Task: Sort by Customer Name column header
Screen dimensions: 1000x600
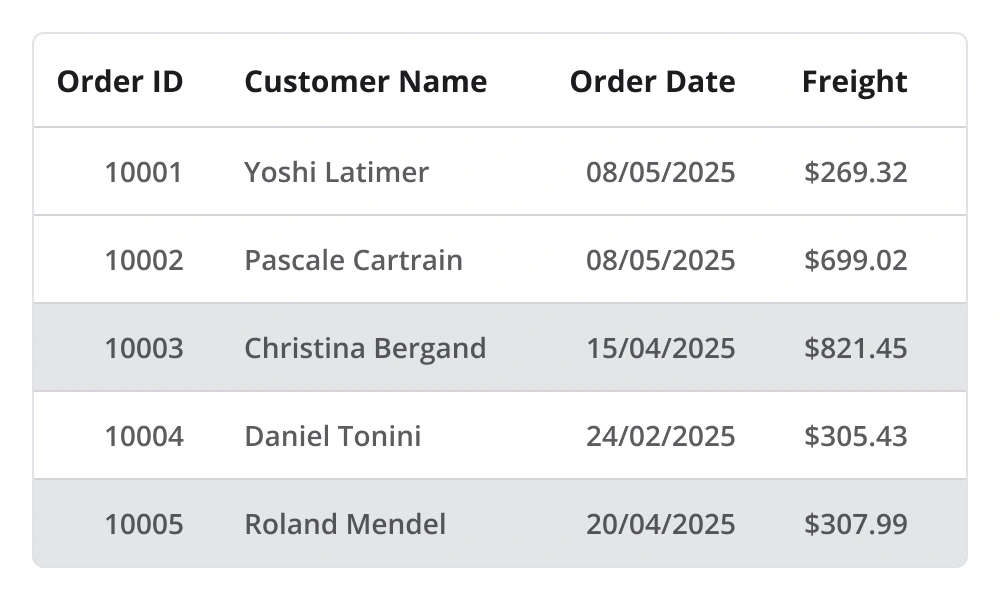Action: coord(365,82)
